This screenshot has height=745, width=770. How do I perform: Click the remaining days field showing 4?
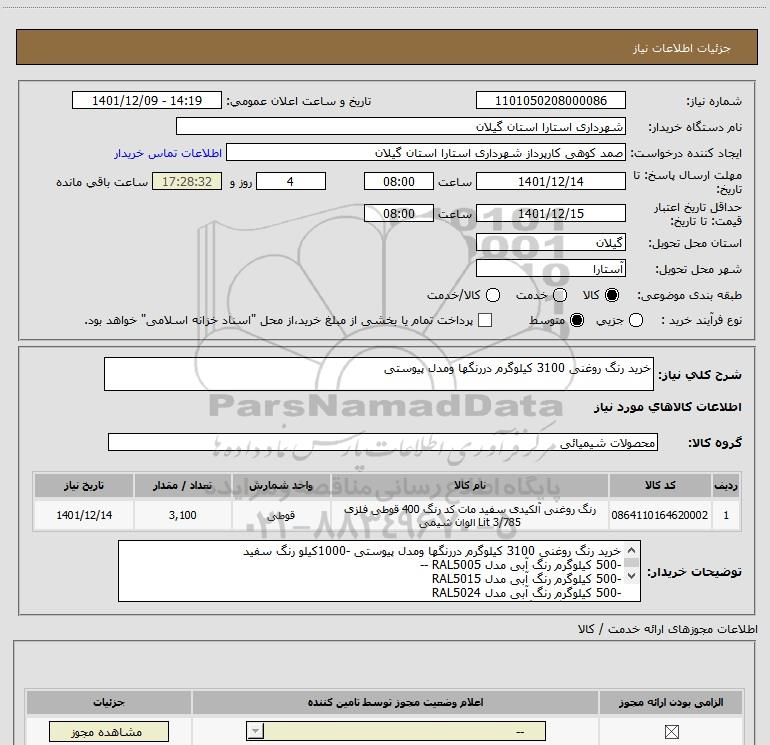pyautogui.click(x=291, y=181)
